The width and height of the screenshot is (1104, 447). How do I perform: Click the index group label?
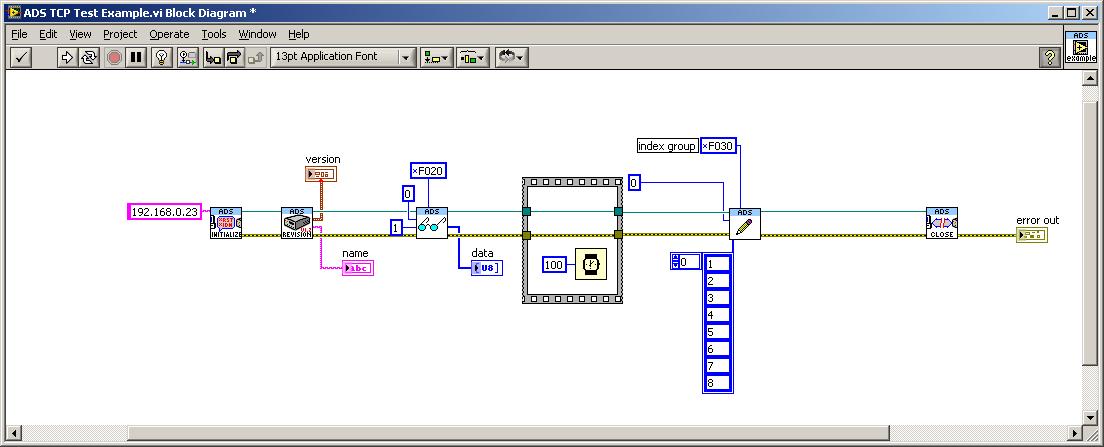667,146
